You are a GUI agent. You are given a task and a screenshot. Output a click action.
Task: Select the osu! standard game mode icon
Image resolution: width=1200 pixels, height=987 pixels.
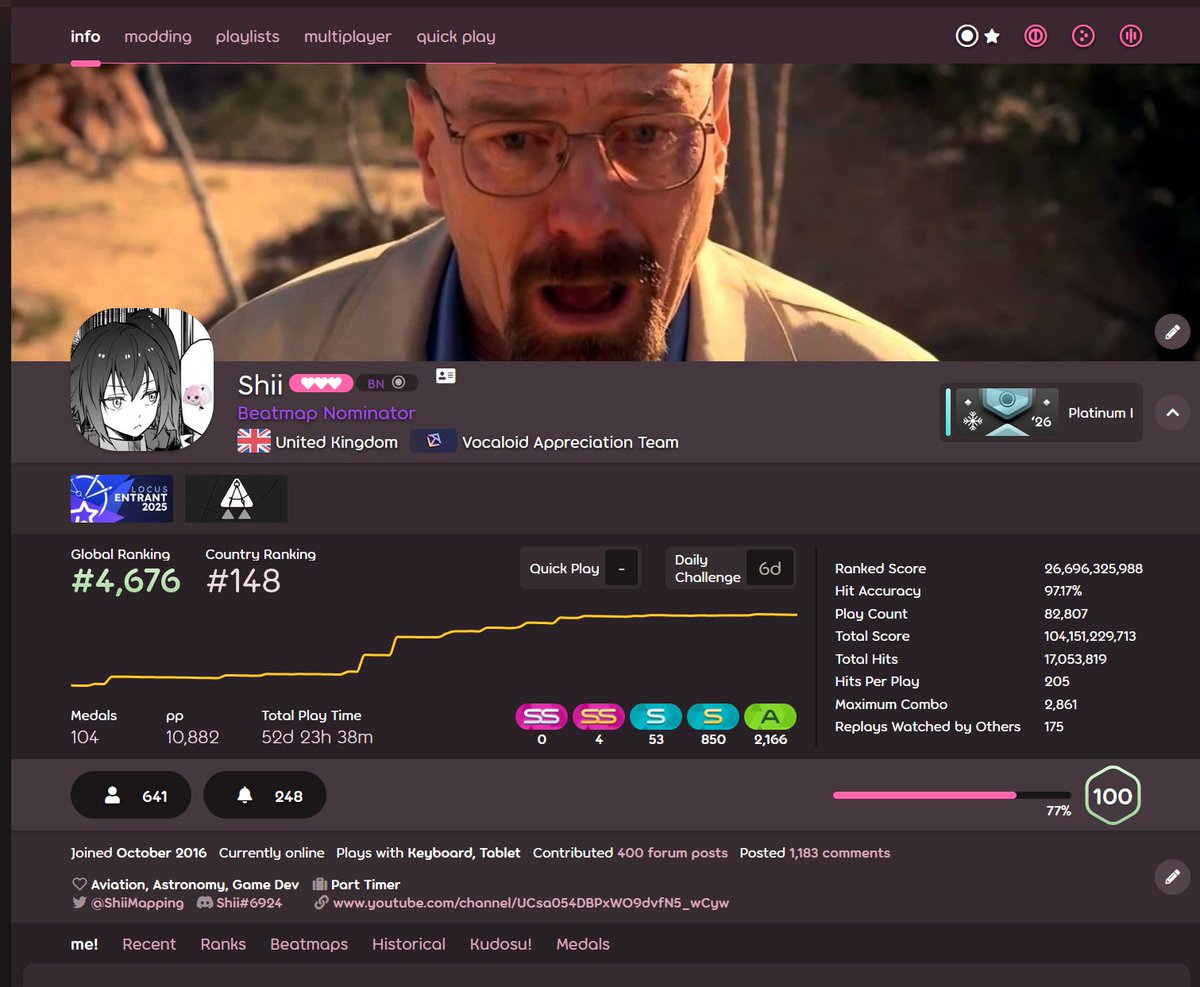(967, 36)
